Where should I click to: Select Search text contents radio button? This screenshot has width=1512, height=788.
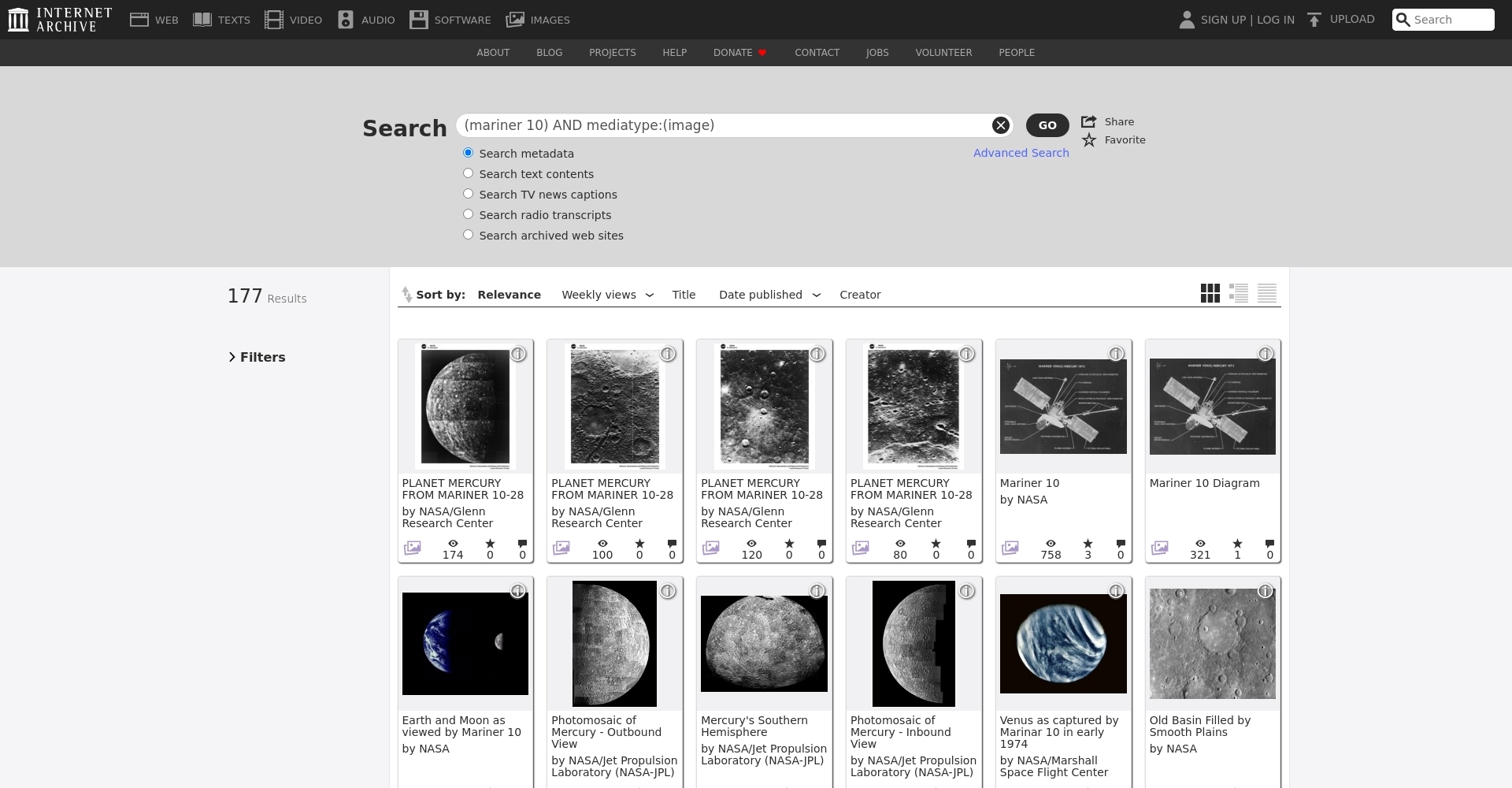pos(468,173)
